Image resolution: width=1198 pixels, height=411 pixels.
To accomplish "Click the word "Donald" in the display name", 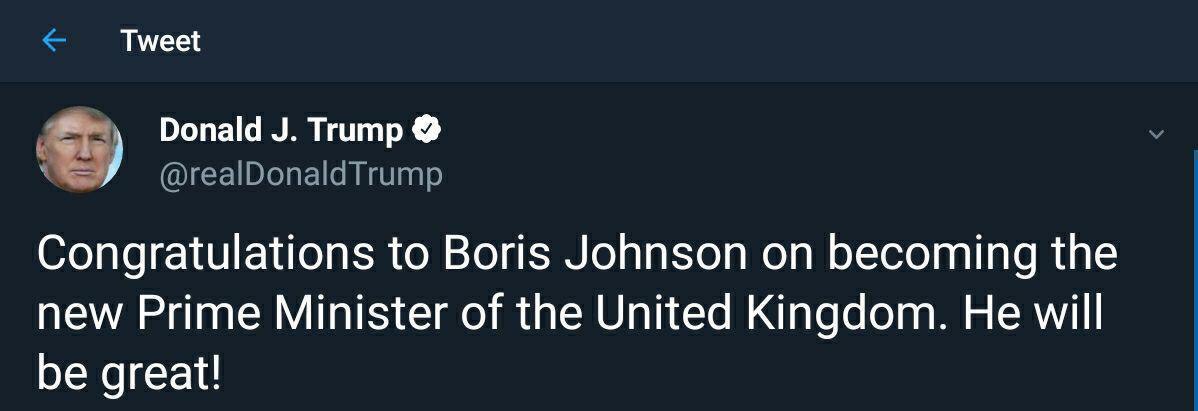I will [209, 130].
